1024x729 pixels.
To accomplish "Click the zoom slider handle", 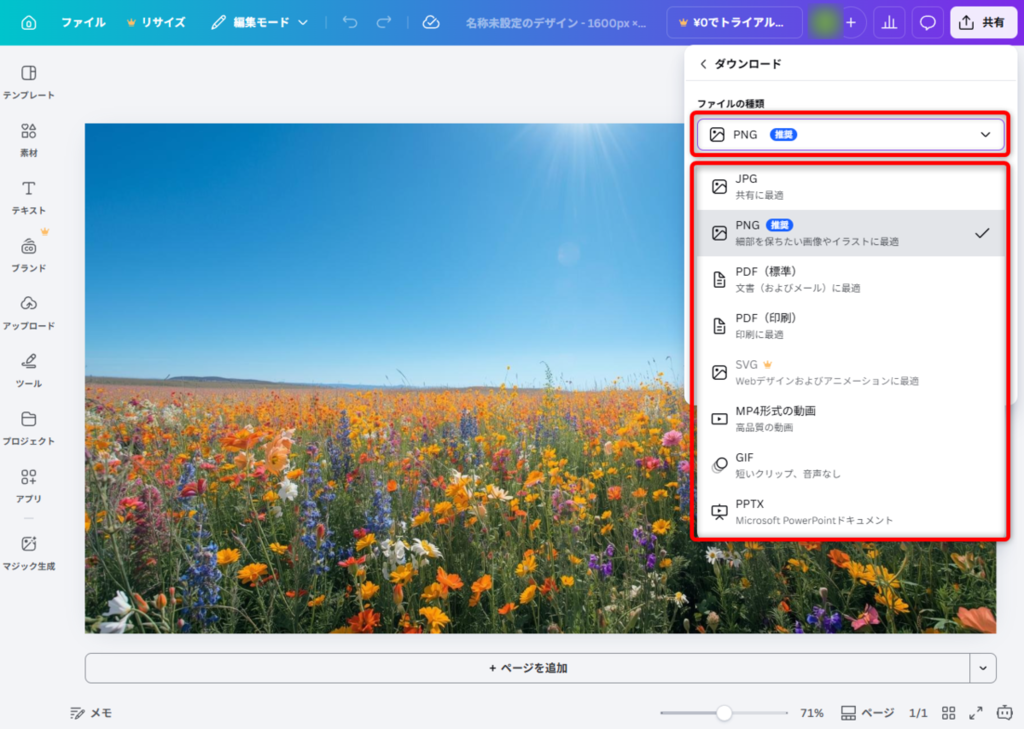I will (724, 713).
